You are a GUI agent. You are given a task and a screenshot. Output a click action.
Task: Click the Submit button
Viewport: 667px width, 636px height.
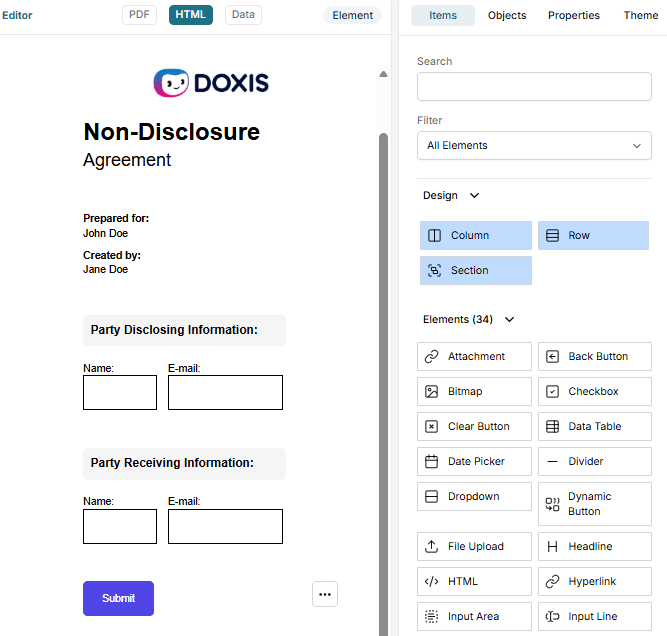pyautogui.click(x=118, y=598)
